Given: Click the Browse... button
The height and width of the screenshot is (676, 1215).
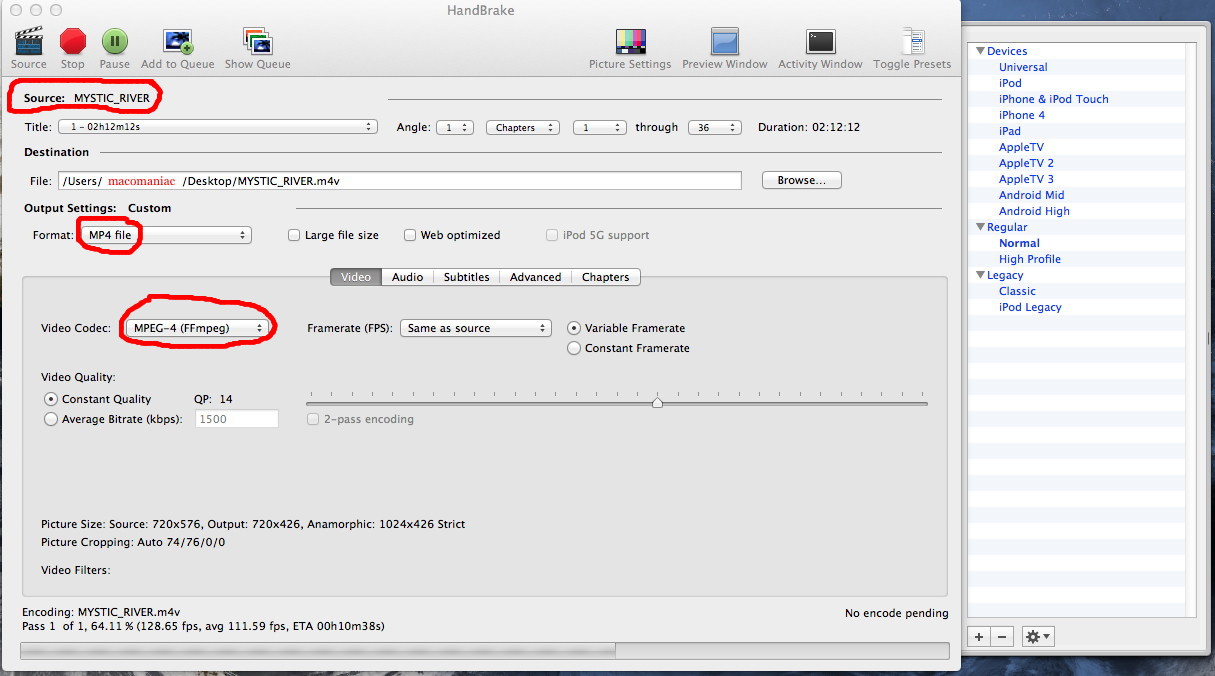Looking at the screenshot, I should coord(802,180).
